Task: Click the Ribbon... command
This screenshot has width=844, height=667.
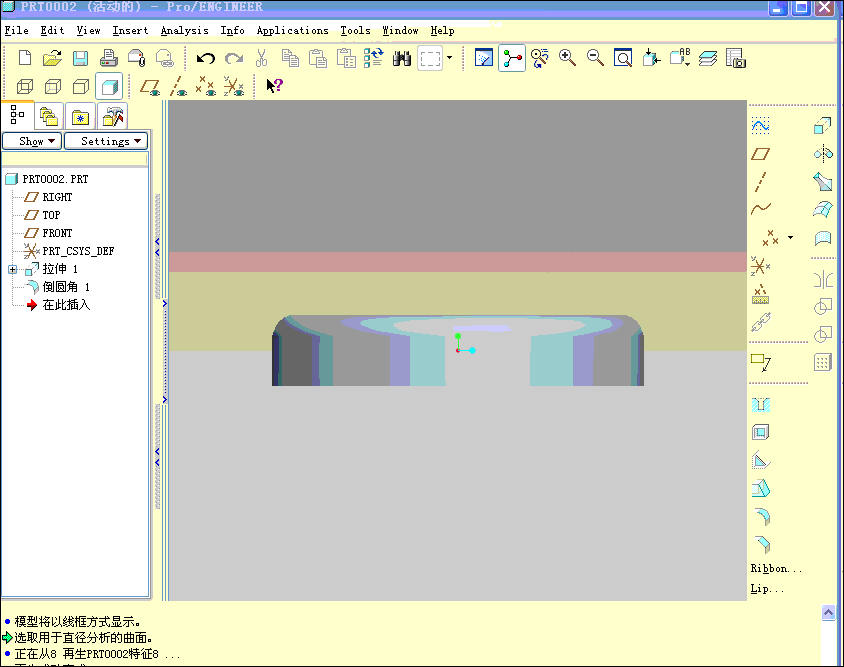Action: 776,568
